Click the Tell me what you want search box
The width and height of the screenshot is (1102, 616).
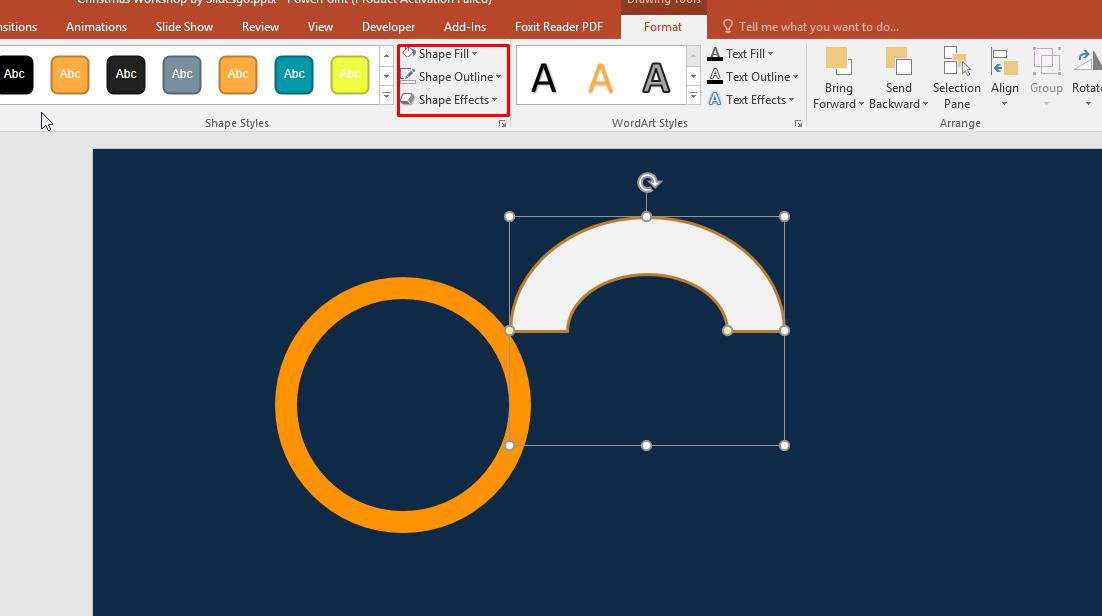tap(811, 27)
